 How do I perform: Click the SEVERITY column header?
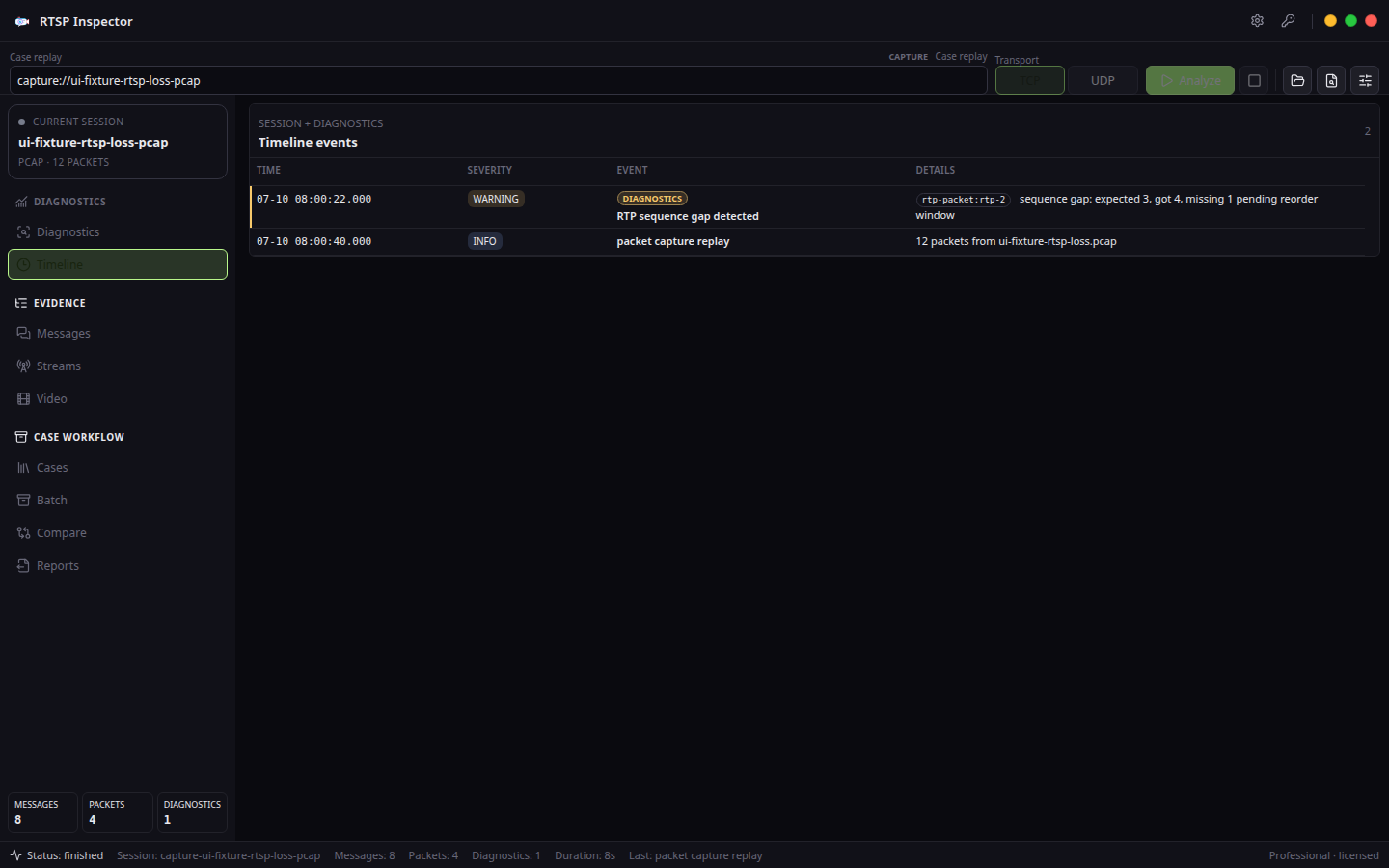point(490,170)
